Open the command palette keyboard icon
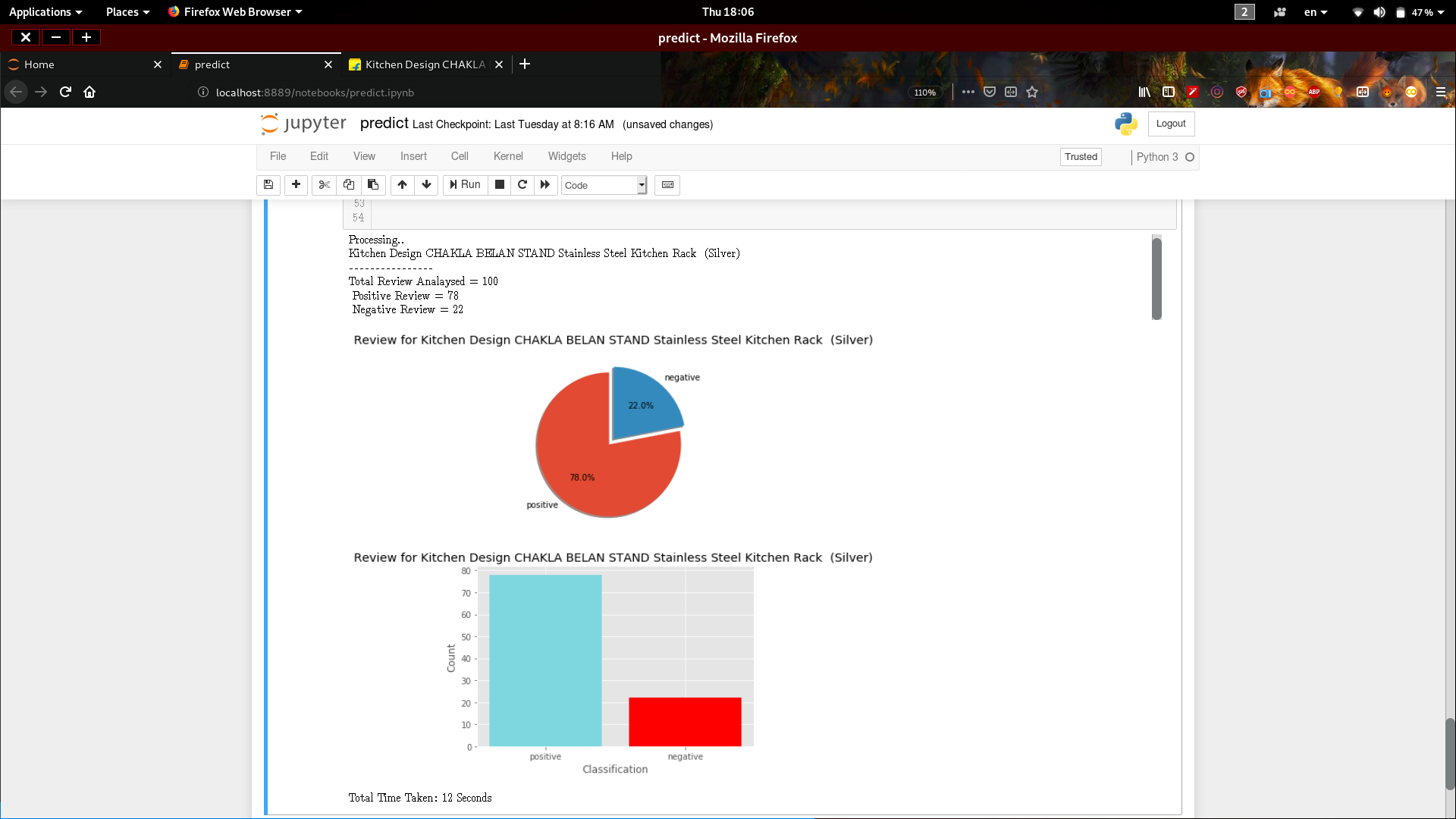Image resolution: width=1456 pixels, height=819 pixels. [667, 184]
